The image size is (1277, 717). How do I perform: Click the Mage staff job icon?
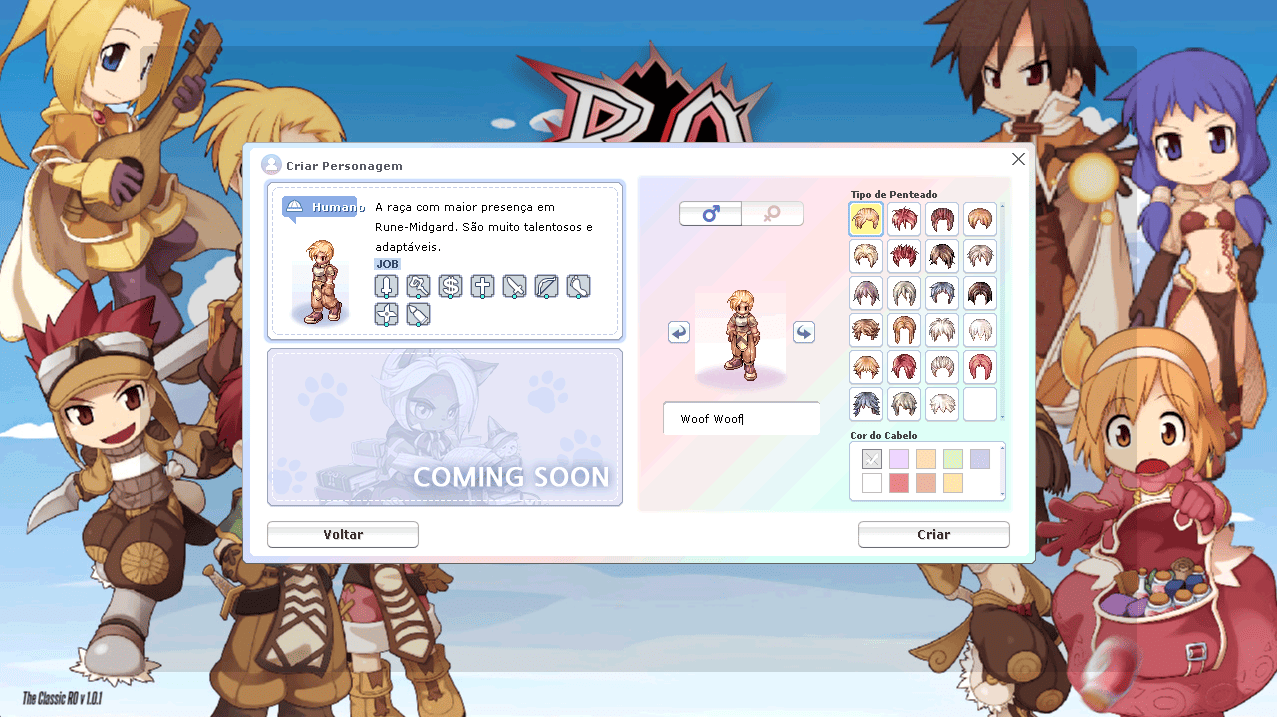(x=419, y=287)
